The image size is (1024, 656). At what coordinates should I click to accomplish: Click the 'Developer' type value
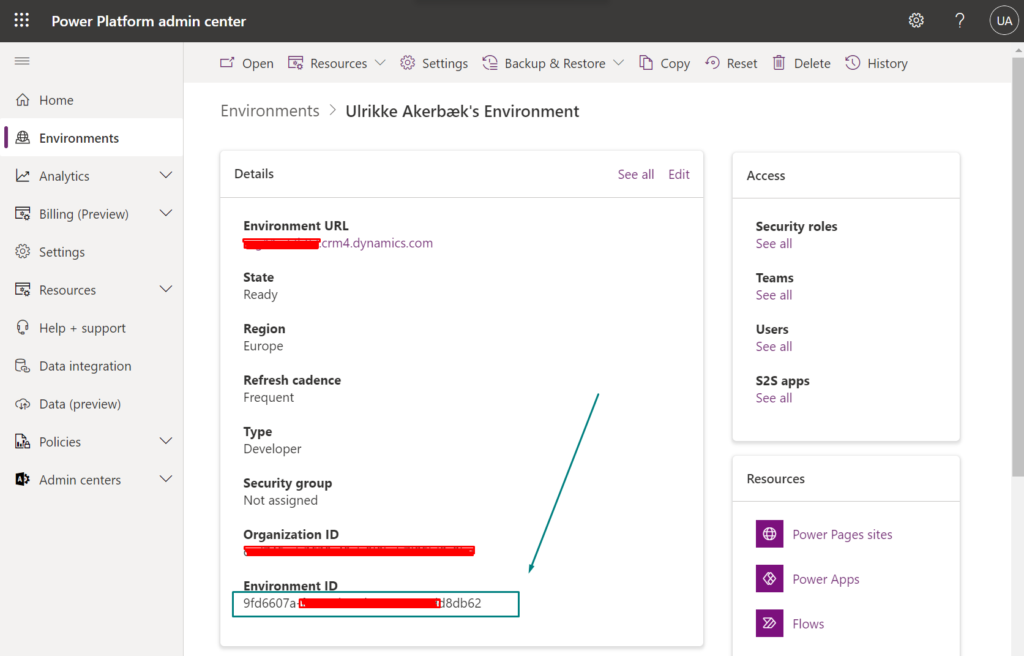[x=272, y=449]
